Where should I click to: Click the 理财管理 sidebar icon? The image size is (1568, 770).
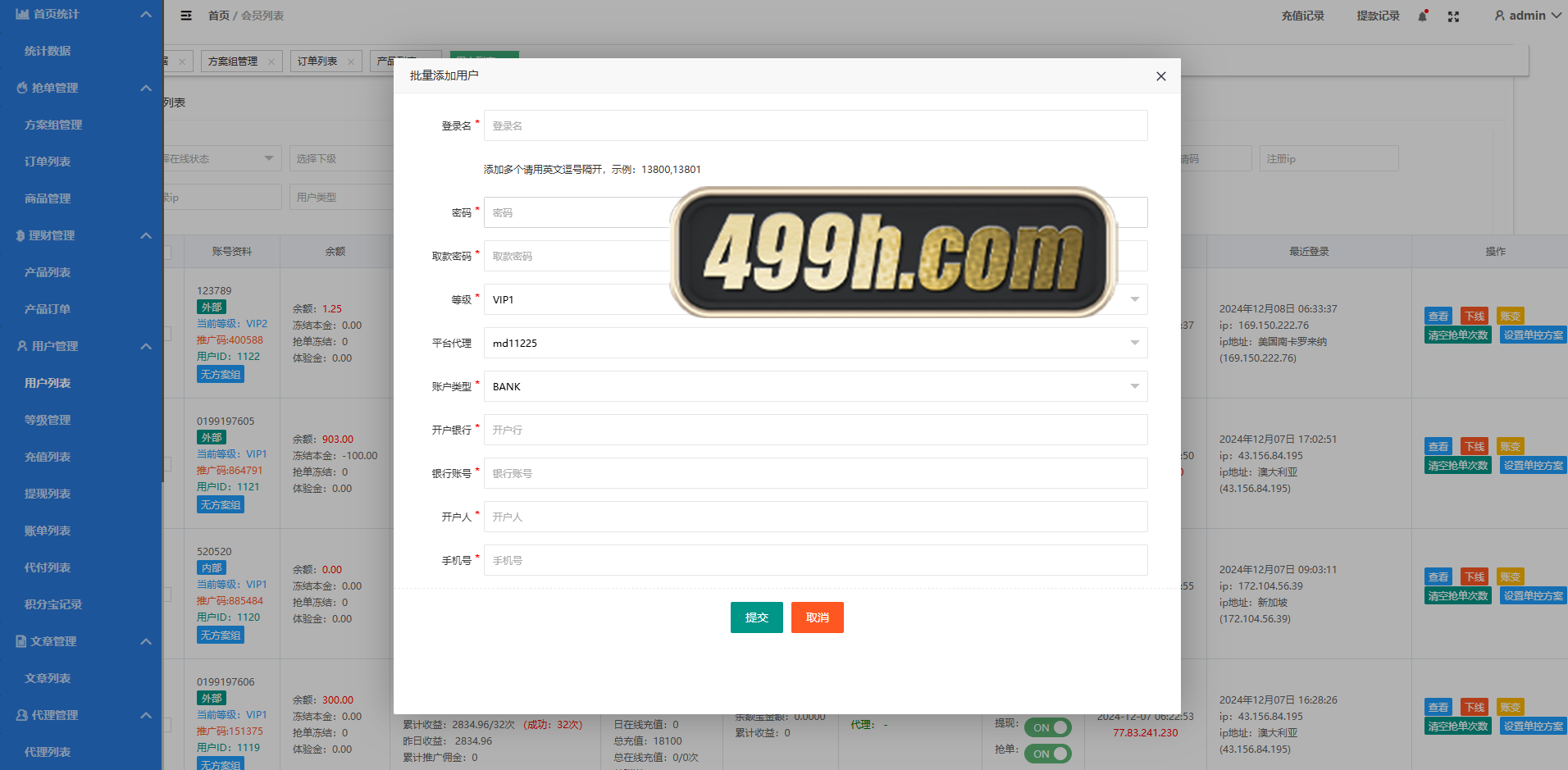point(21,235)
